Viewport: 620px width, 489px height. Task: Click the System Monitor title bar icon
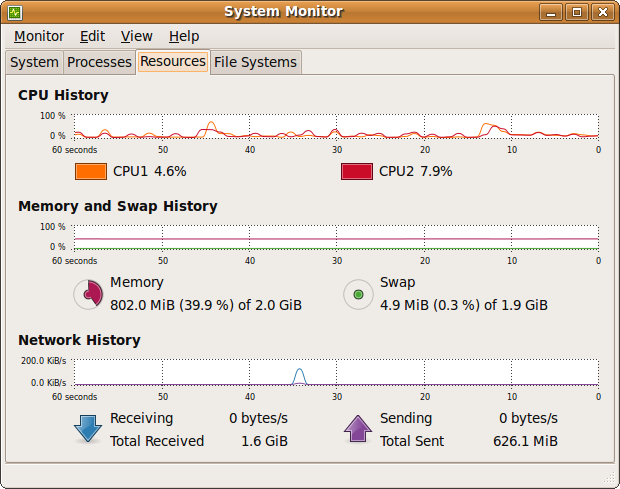pos(15,12)
